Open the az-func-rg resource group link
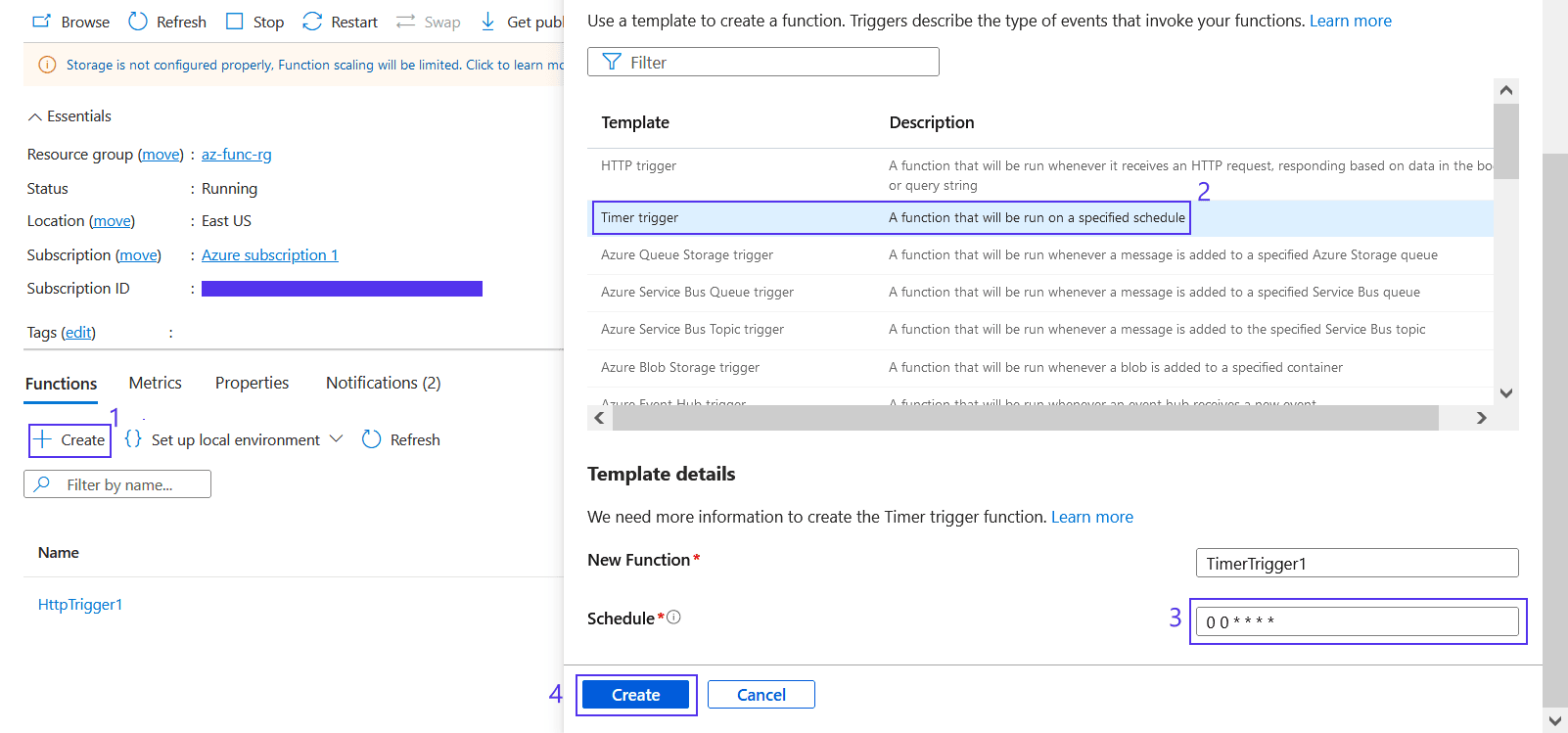 point(237,155)
